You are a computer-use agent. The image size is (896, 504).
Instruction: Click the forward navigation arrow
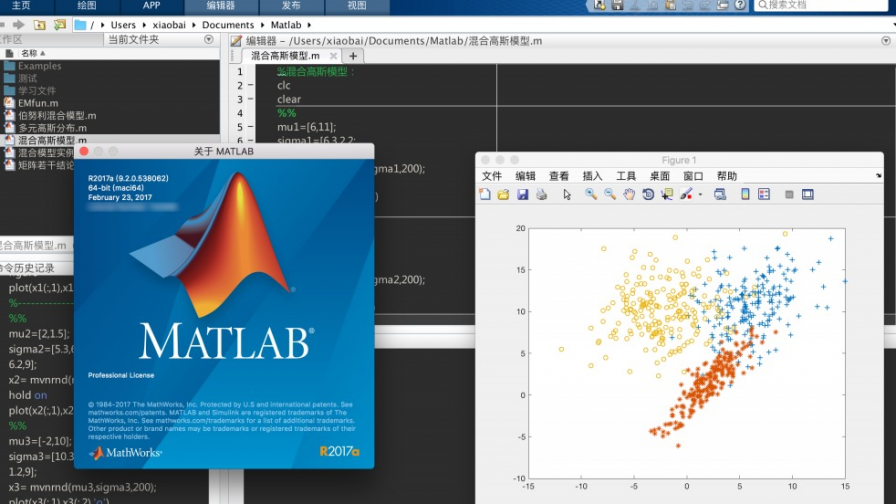[19, 25]
